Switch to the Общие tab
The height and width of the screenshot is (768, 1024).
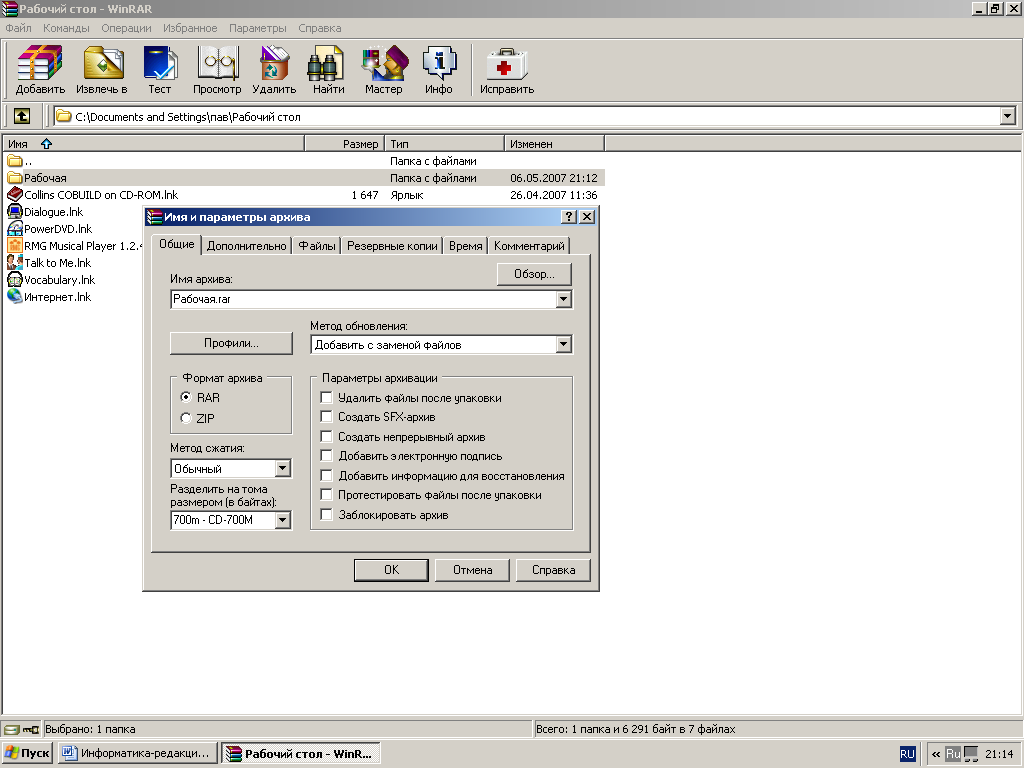point(177,244)
